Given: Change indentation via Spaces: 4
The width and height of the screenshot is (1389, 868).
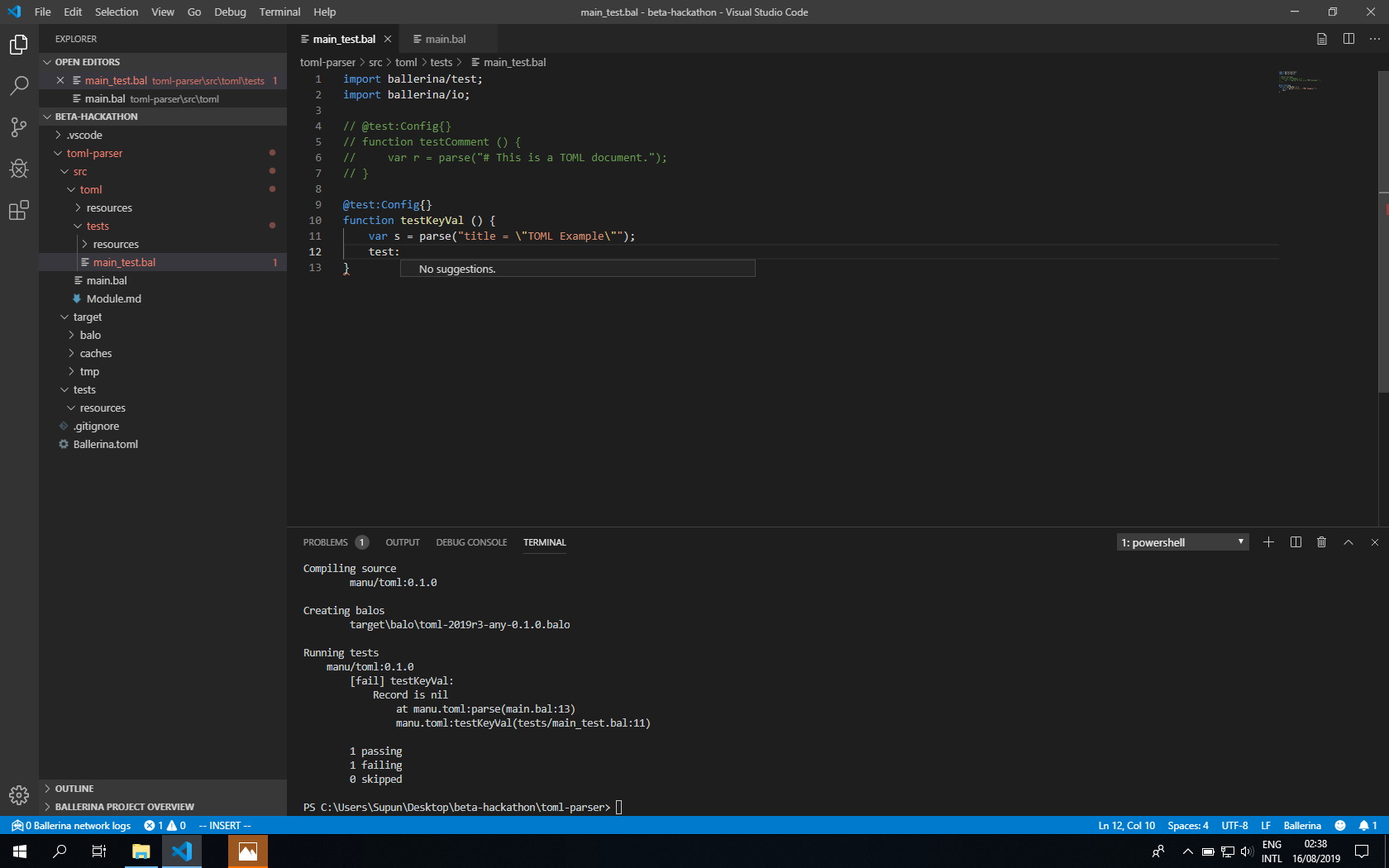Looking at the screenshot, I should pyautogui.click(x=1188, y=826).
